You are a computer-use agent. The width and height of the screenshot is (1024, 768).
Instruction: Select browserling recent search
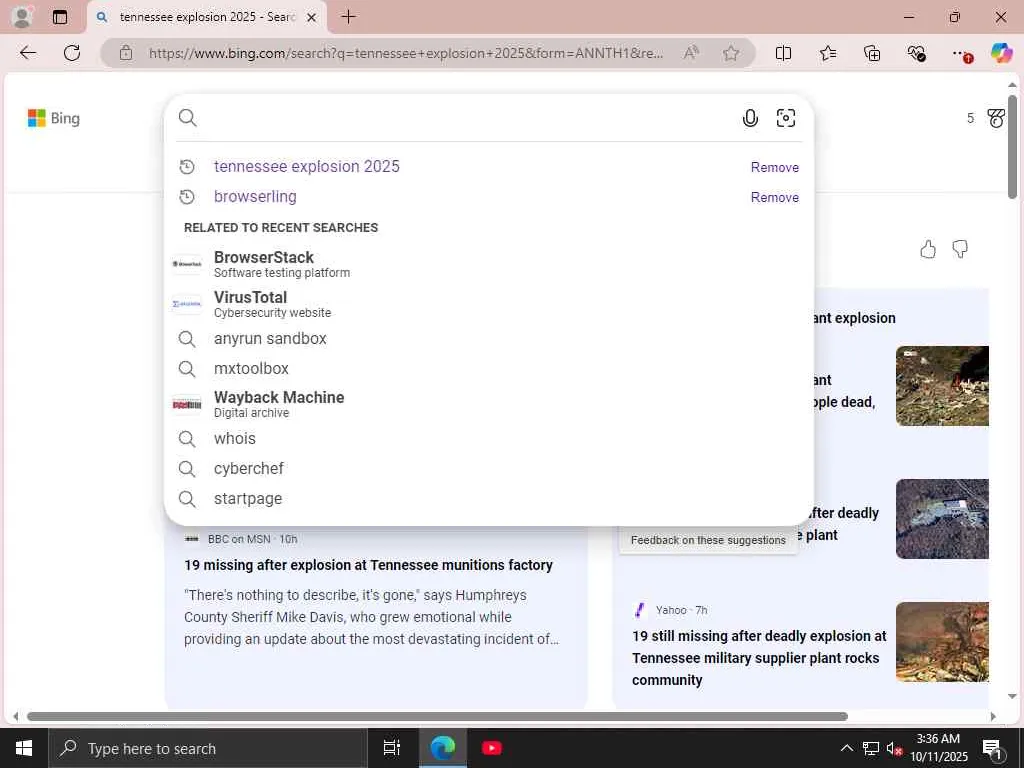[x=255, y=197]
